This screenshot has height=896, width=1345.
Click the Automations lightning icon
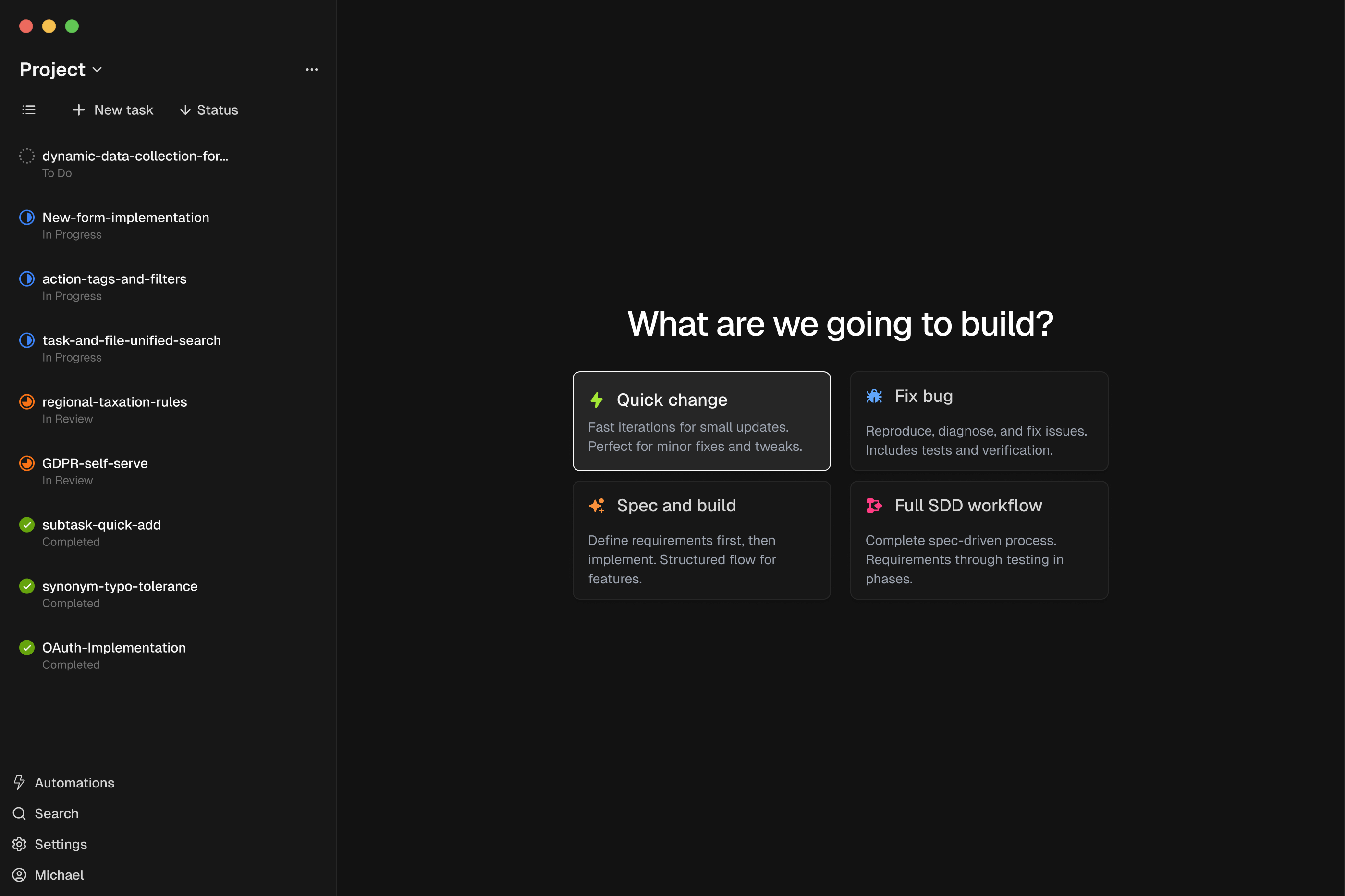[x=19, y=782]
